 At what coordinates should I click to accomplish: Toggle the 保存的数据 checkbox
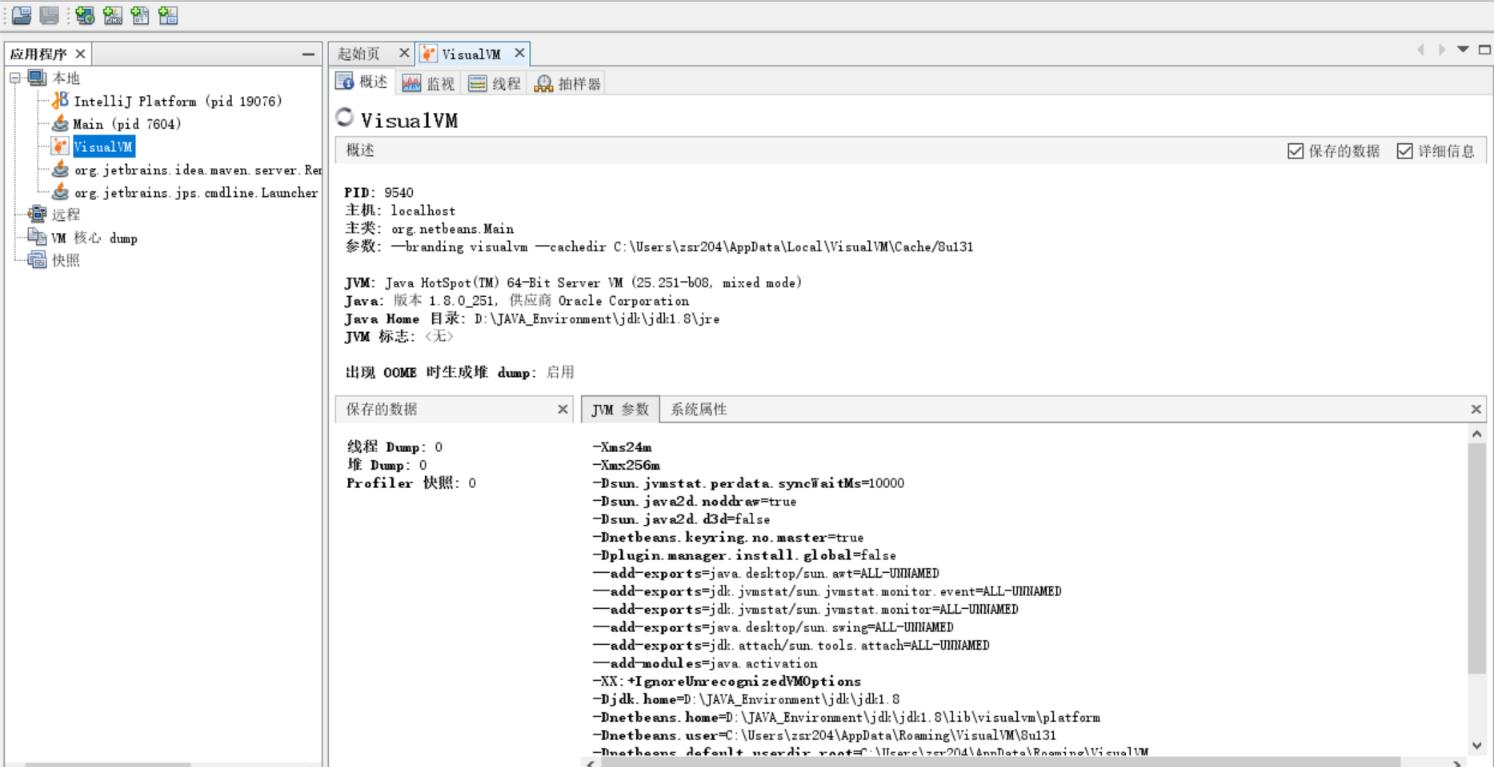(x=1296, y=151)
